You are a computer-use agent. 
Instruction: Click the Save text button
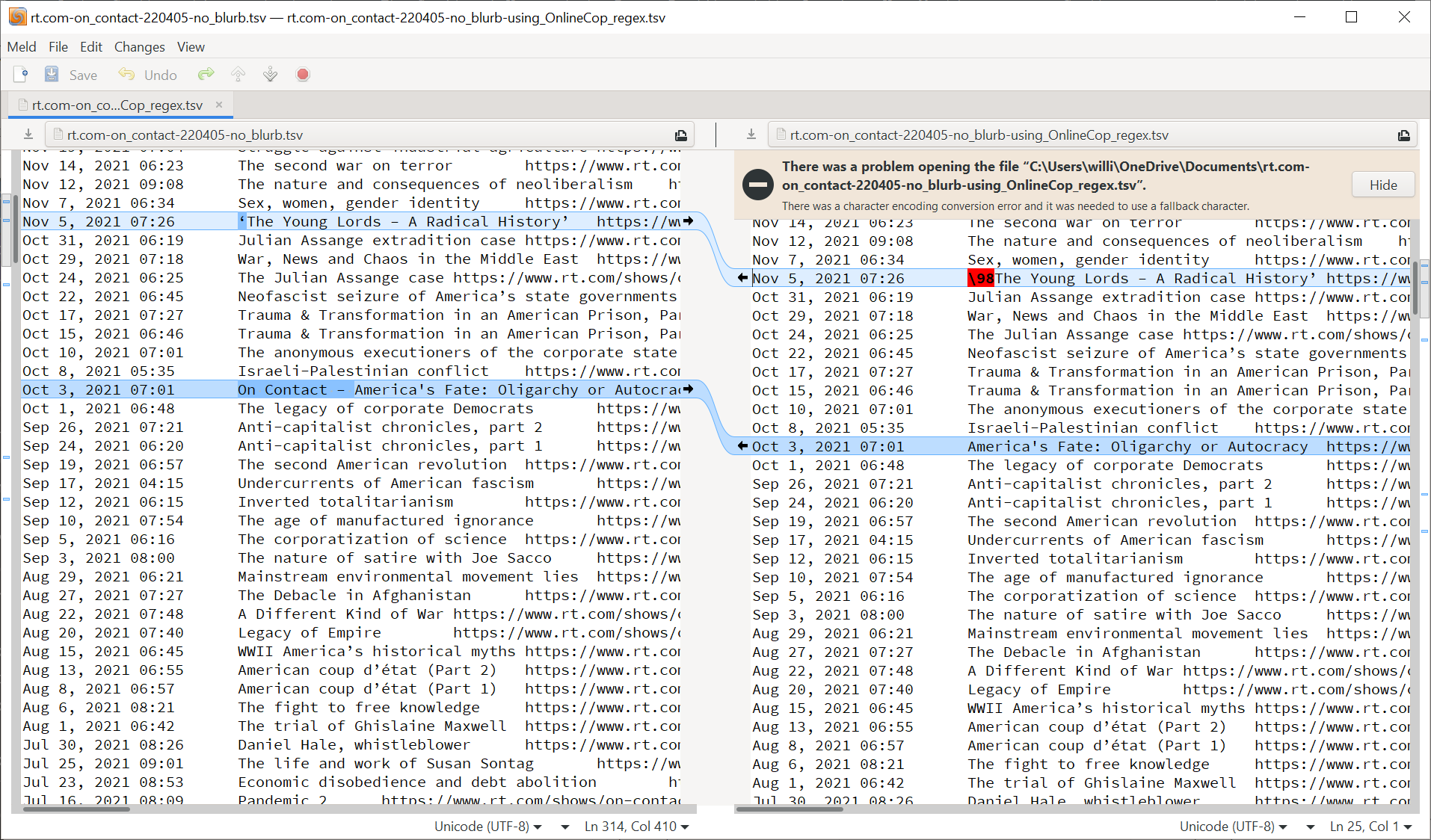tap(83, 75)
